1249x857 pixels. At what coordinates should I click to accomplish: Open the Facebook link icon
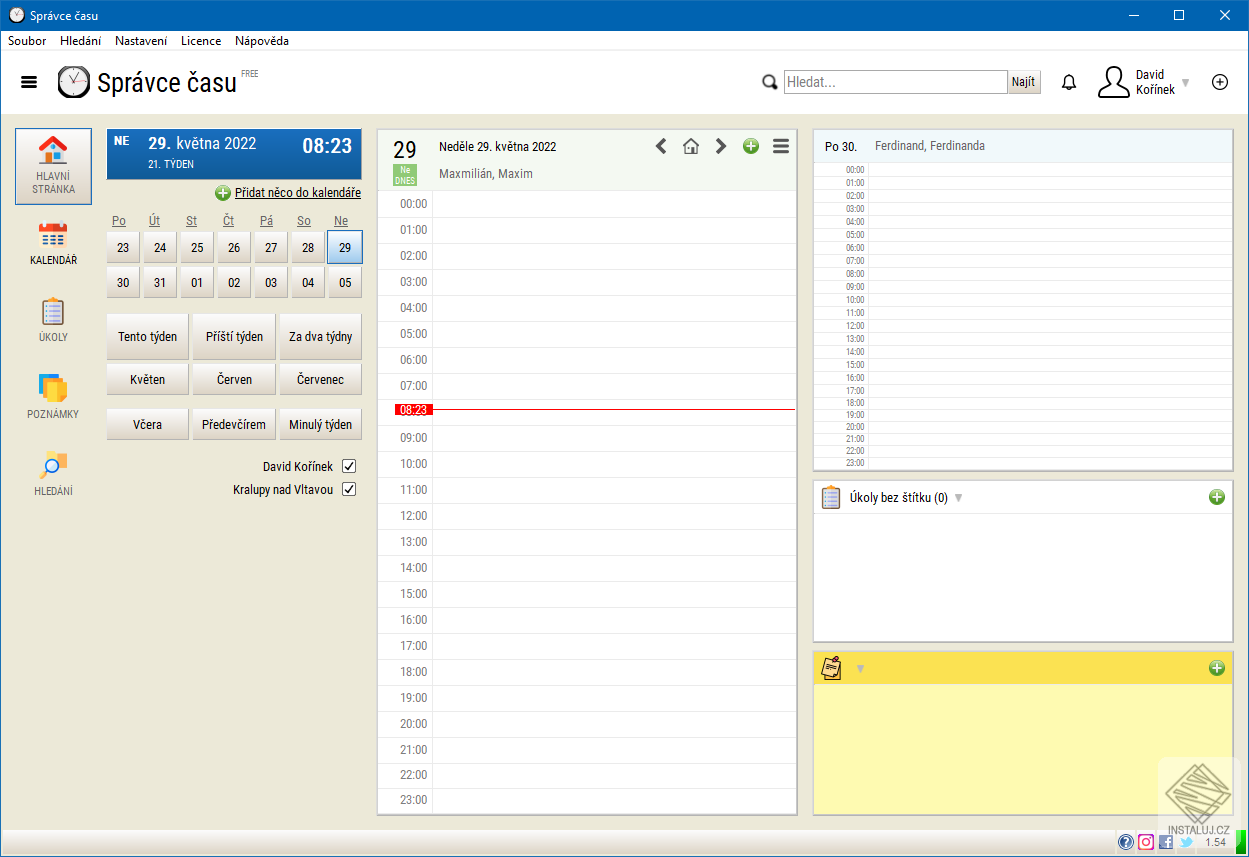(x=1166, y=842)
